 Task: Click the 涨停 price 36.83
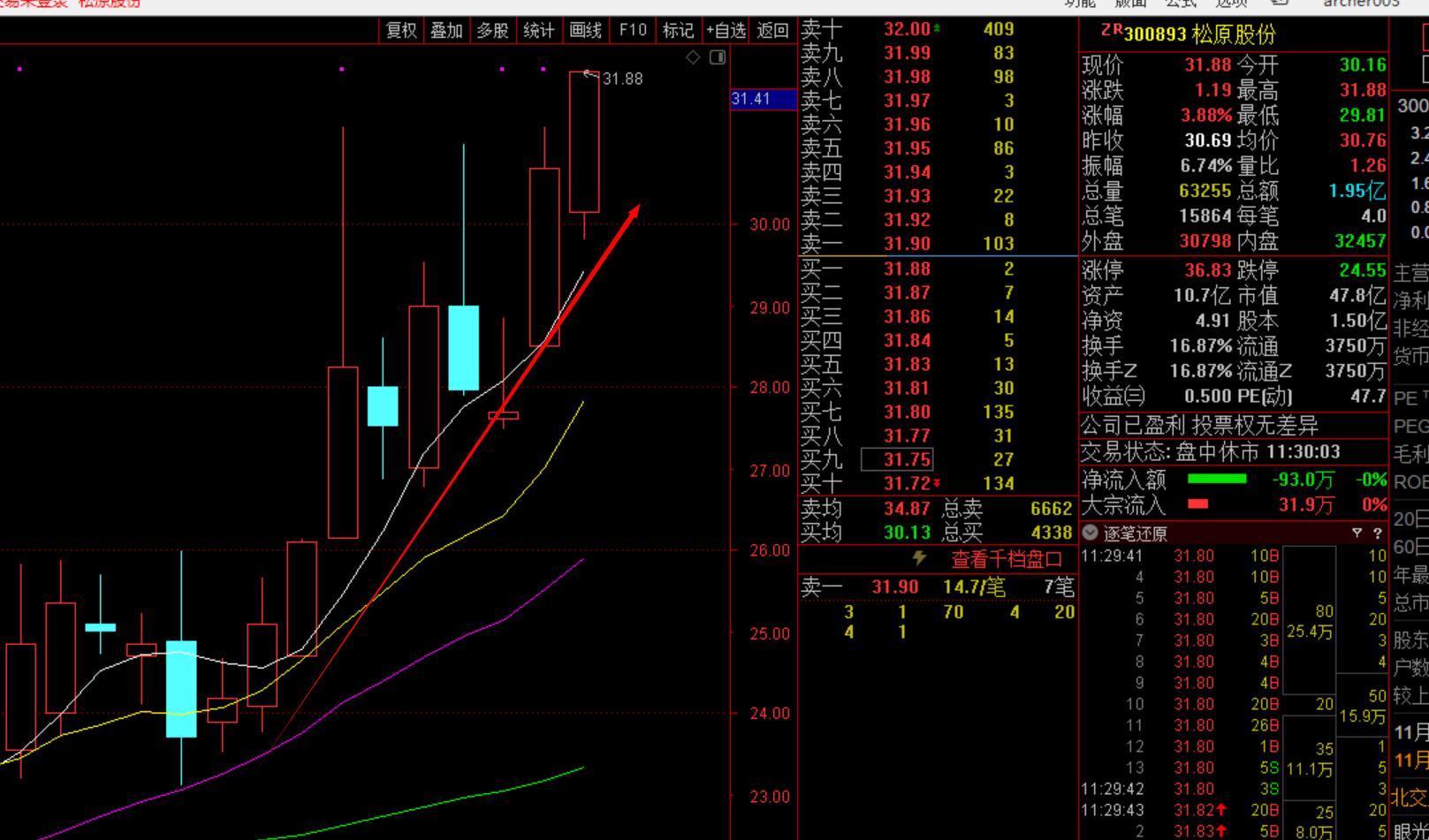(1207, 270)
